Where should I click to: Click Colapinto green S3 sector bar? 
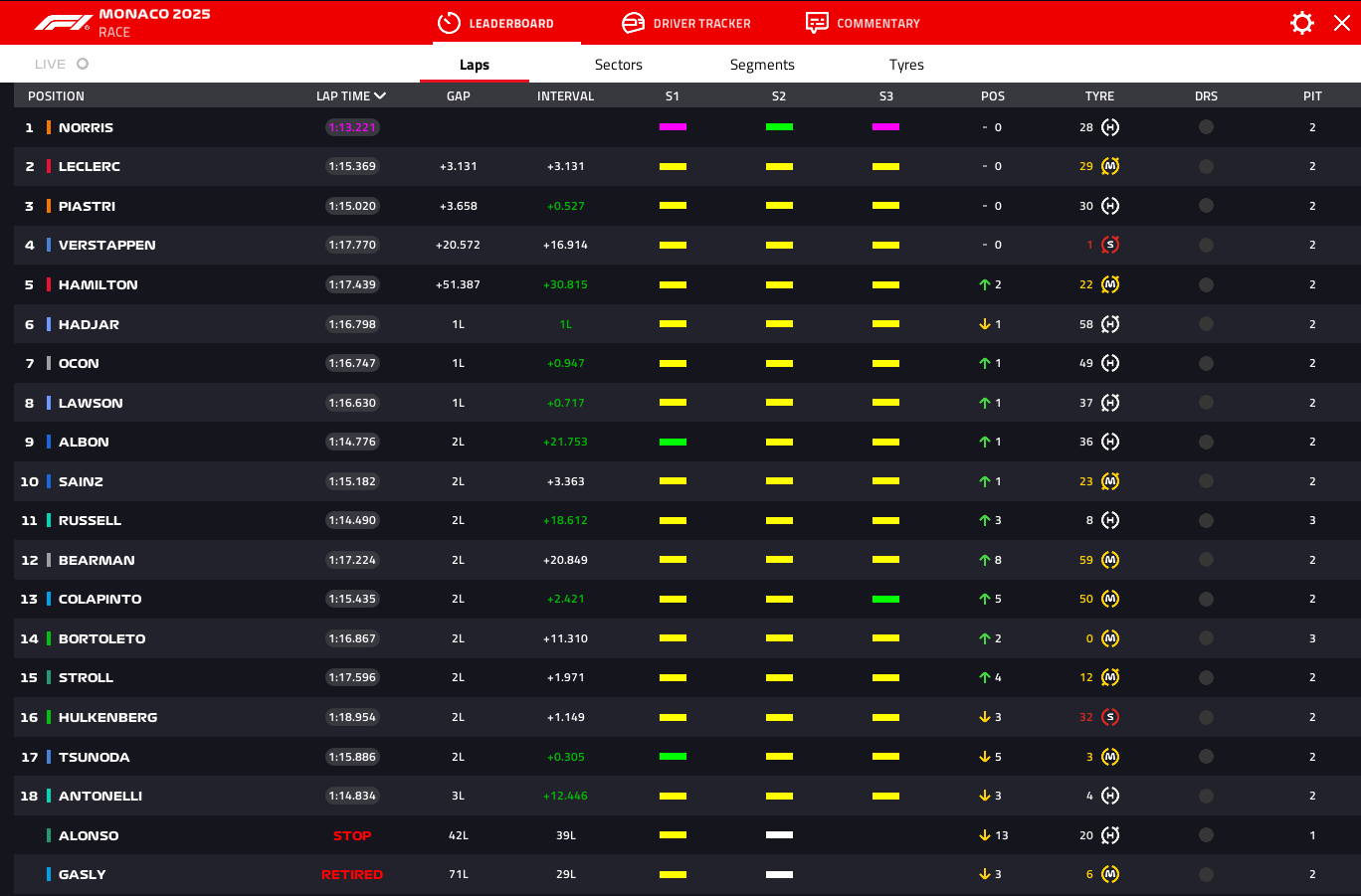[885, 599]
